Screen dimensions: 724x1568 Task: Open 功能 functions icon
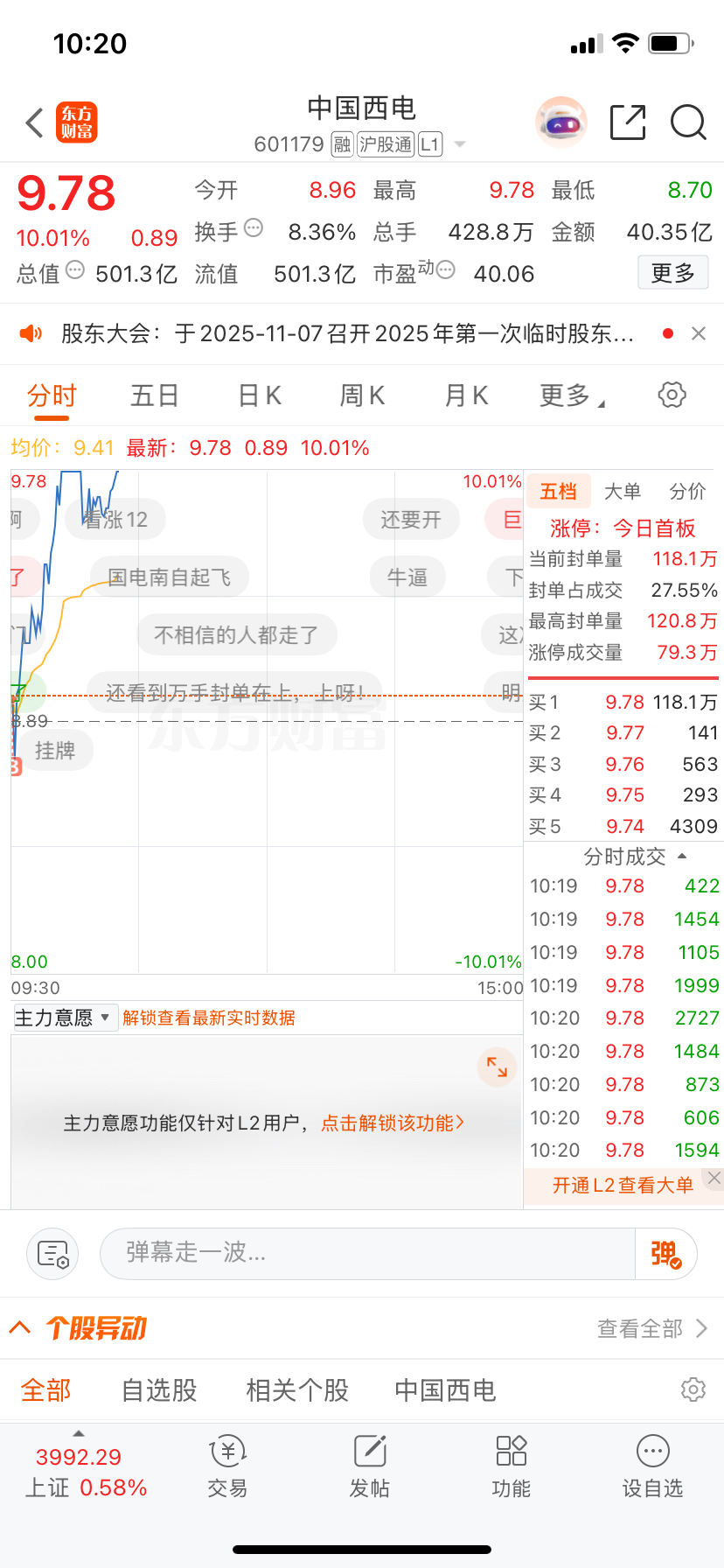[512, 1467]
